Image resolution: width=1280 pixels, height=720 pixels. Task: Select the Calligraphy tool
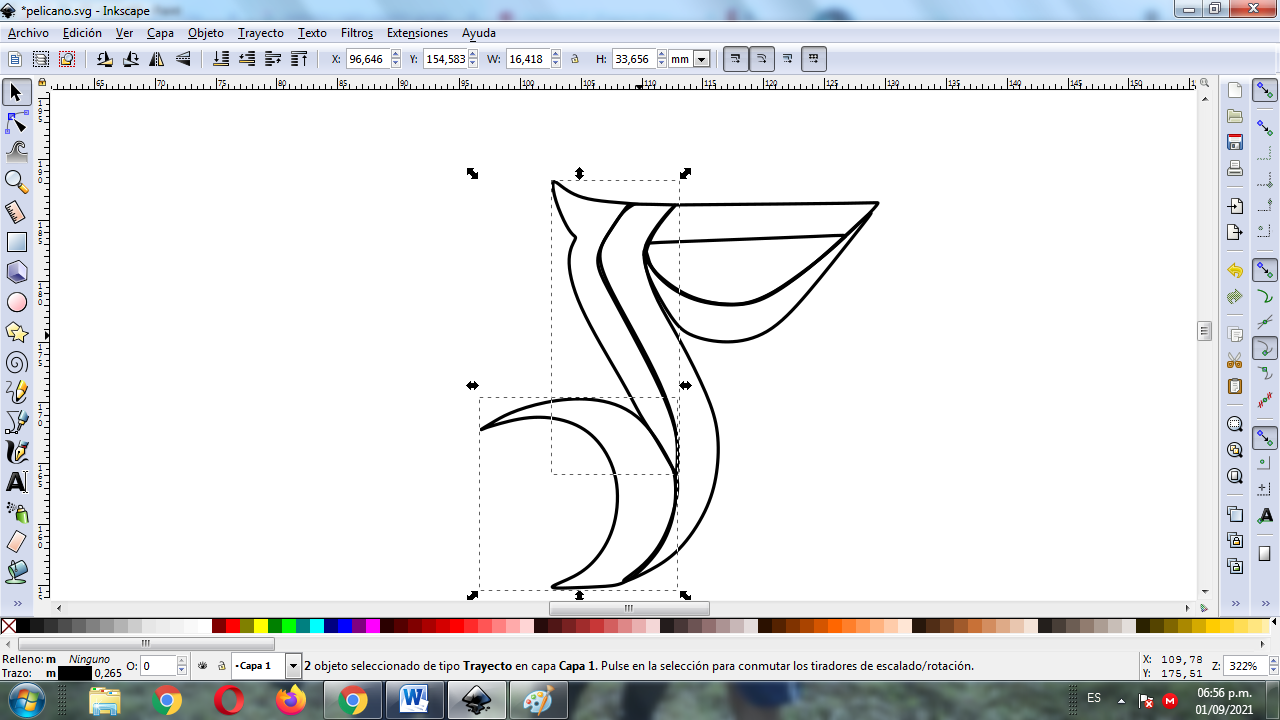point(16,452)
